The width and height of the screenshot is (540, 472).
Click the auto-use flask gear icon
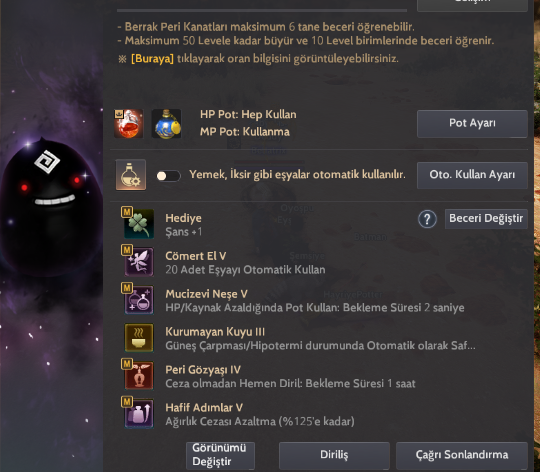(131, 175)
